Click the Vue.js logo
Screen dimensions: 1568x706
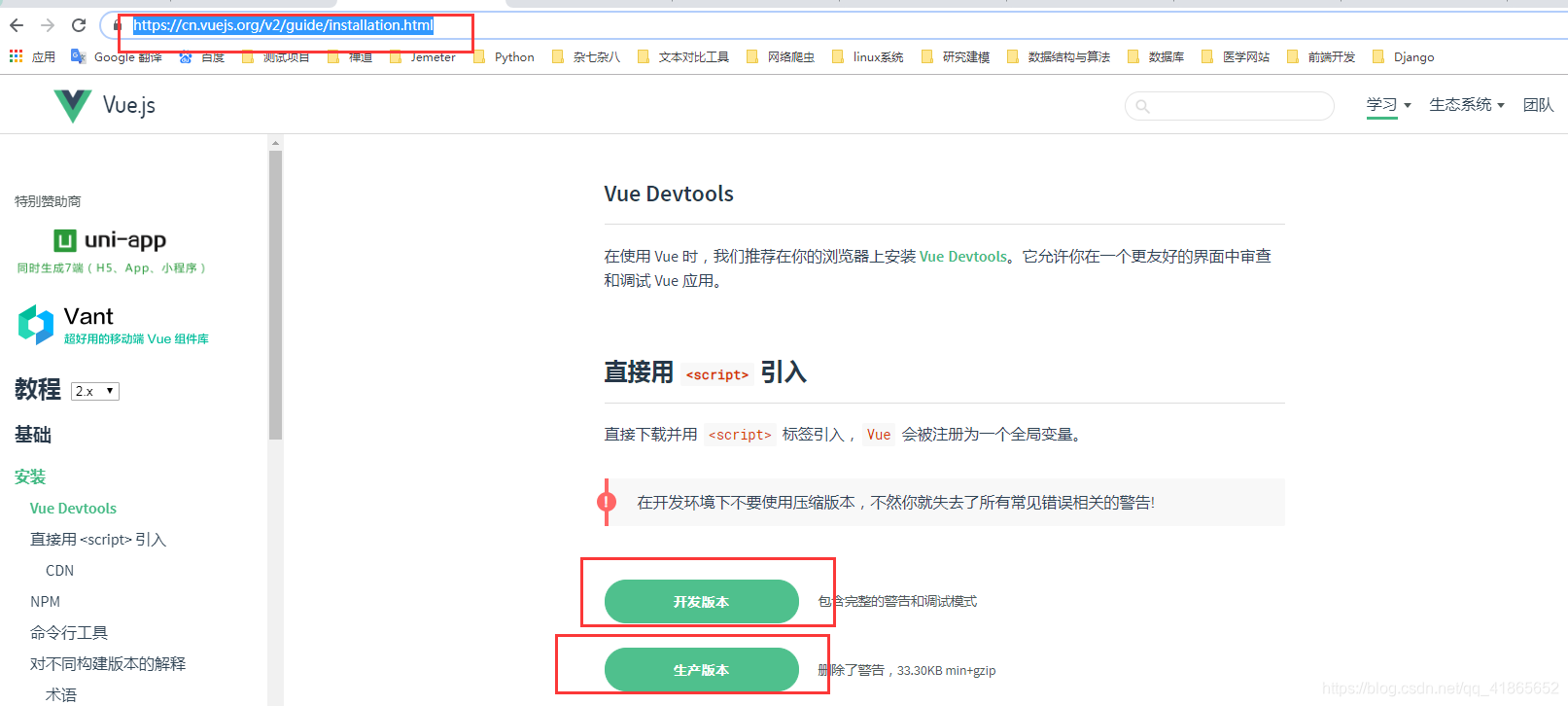[x=104, y=105]
